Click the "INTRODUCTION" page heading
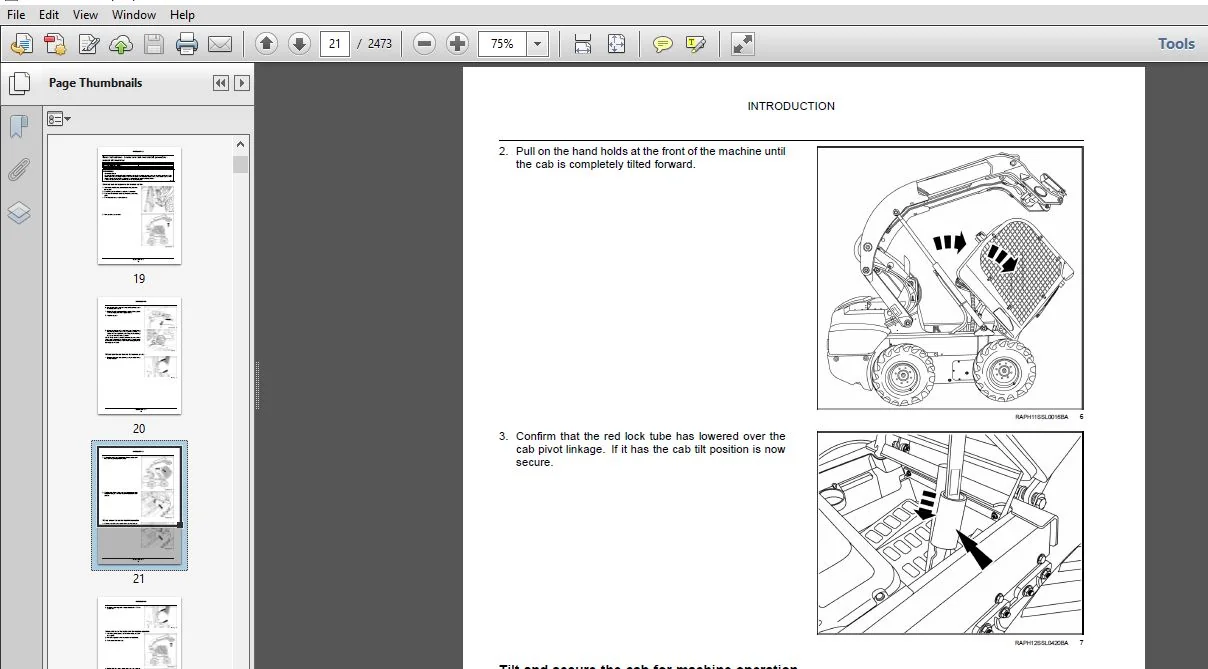1208x669 pixels. (791, 106)
